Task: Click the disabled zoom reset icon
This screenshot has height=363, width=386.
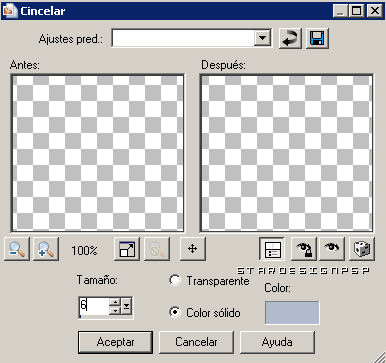Action: pos(156,249)
